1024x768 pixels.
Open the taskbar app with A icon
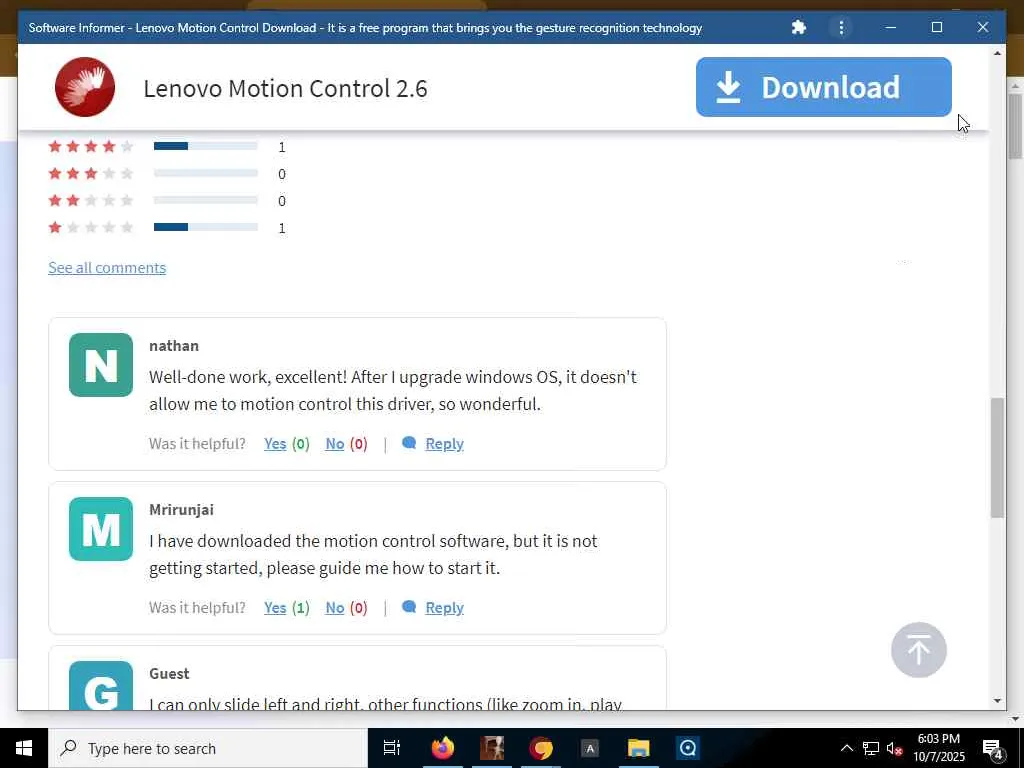(x=589, y=748)
